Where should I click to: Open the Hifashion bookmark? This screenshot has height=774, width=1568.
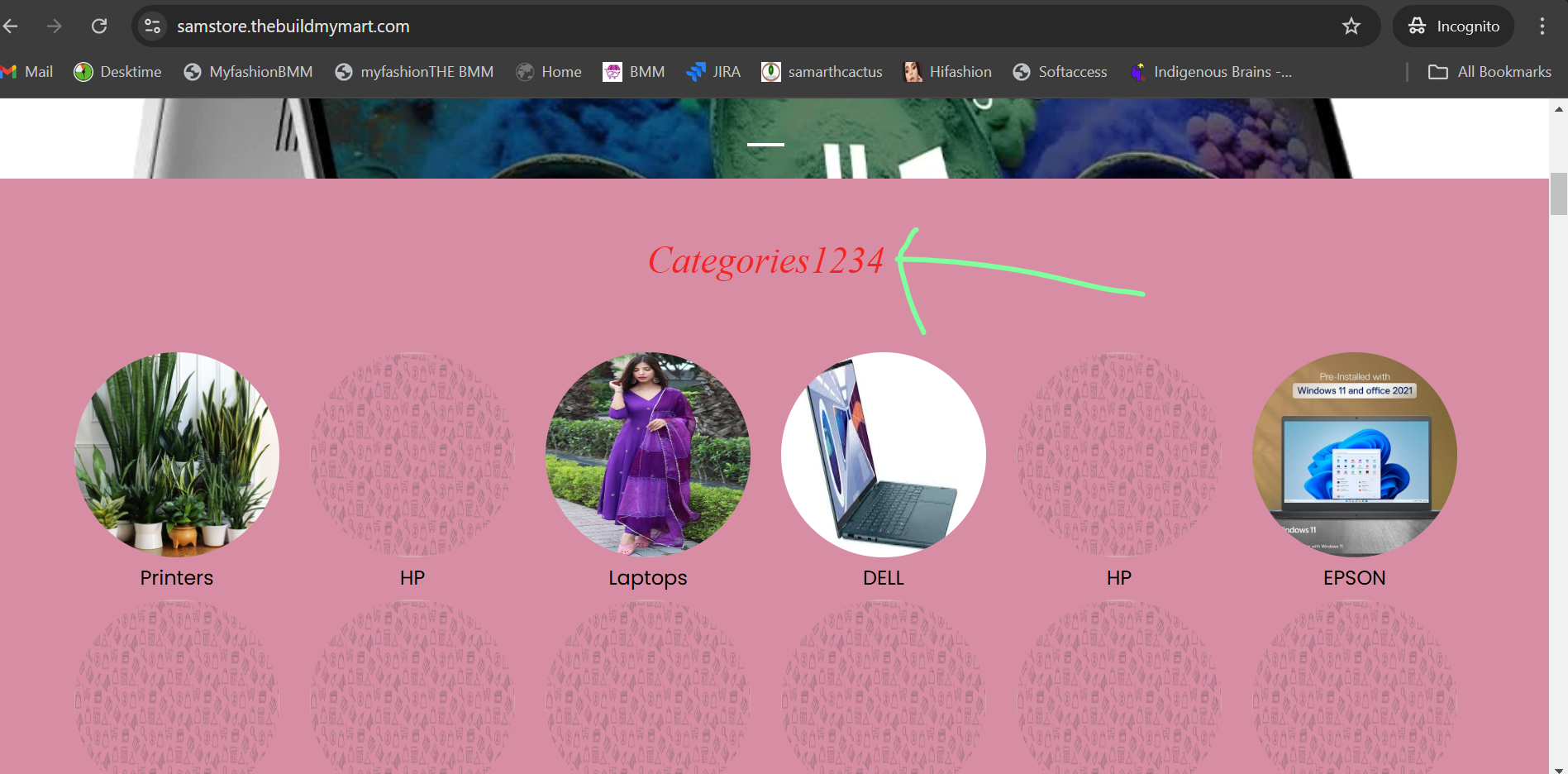point(947,72)
